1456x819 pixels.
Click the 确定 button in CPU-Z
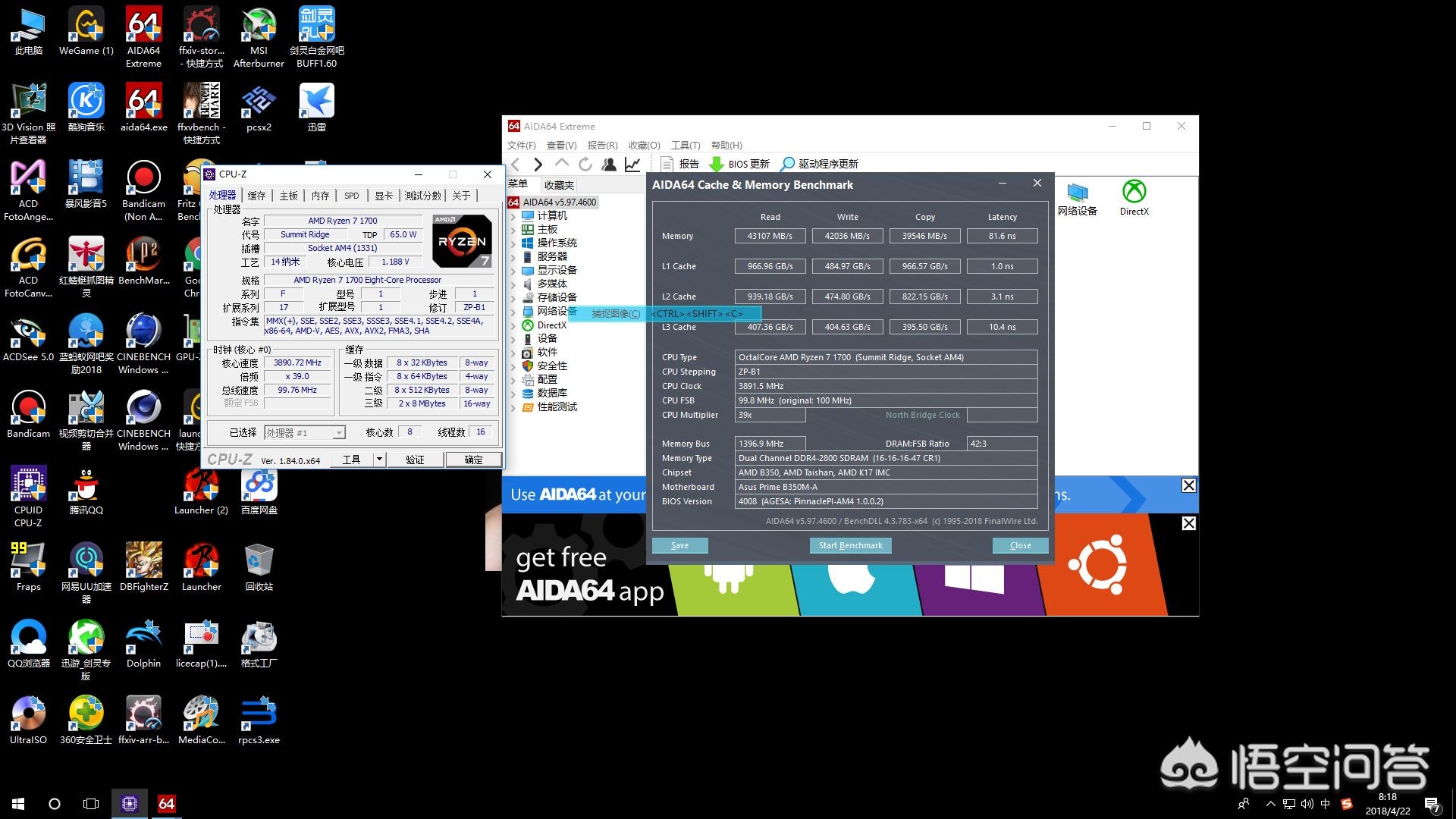point(473,460)
